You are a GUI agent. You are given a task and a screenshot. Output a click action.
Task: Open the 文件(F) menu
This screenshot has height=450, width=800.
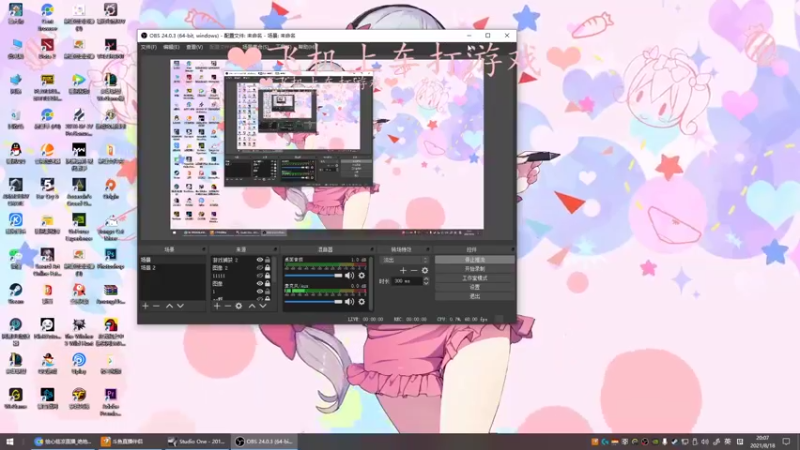point(148,47)
